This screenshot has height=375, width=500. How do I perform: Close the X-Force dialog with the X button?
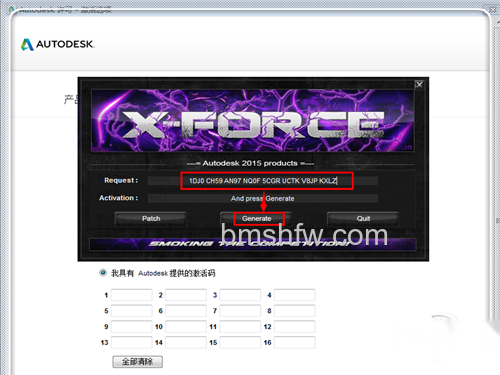(419, 84)
